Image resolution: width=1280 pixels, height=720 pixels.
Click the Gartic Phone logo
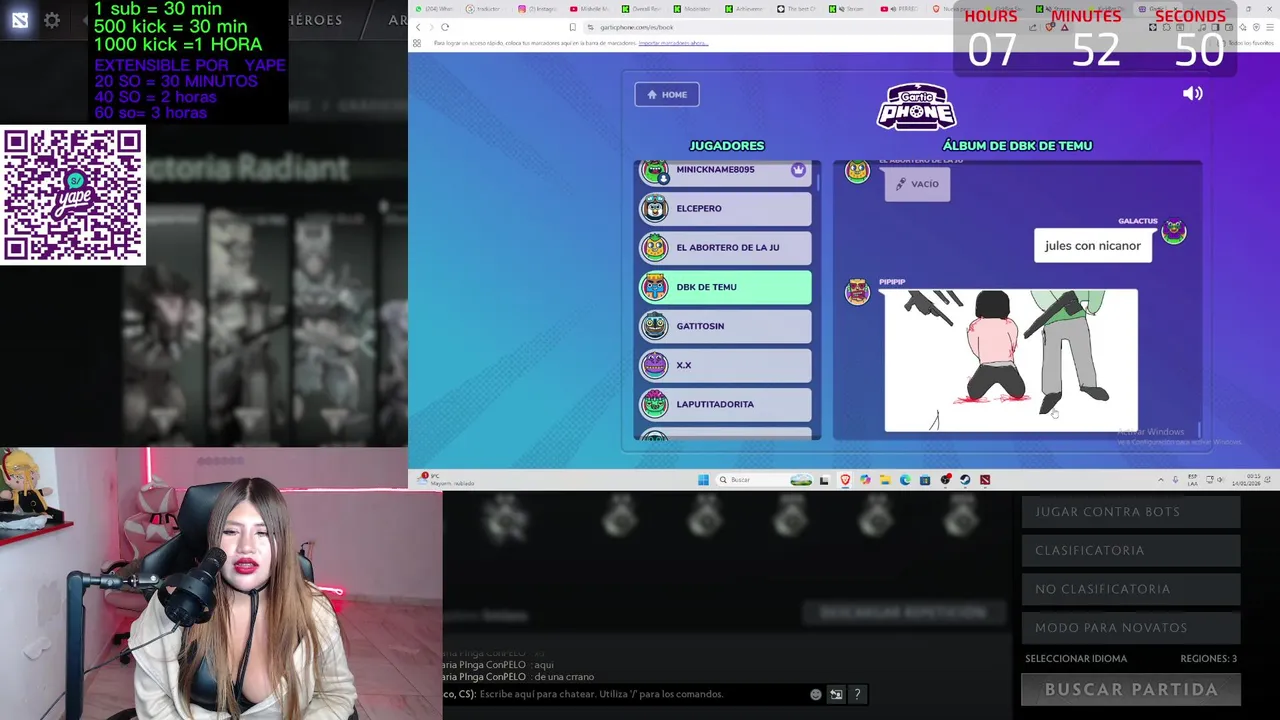coord(917,107)
